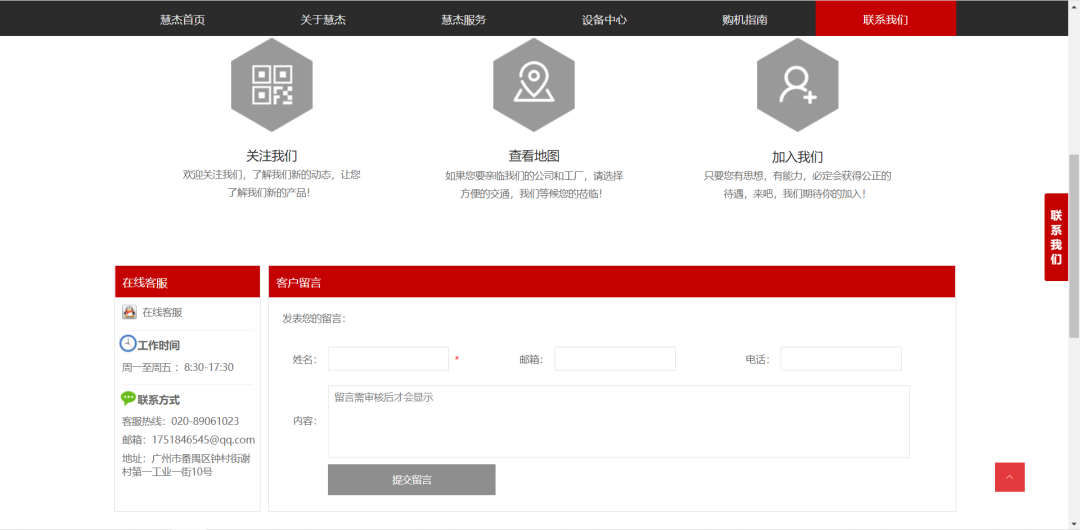1080x530 pixels.
Task: Focus the 姓名 input field
Action: pyautogui.click(x=388, y=359)
